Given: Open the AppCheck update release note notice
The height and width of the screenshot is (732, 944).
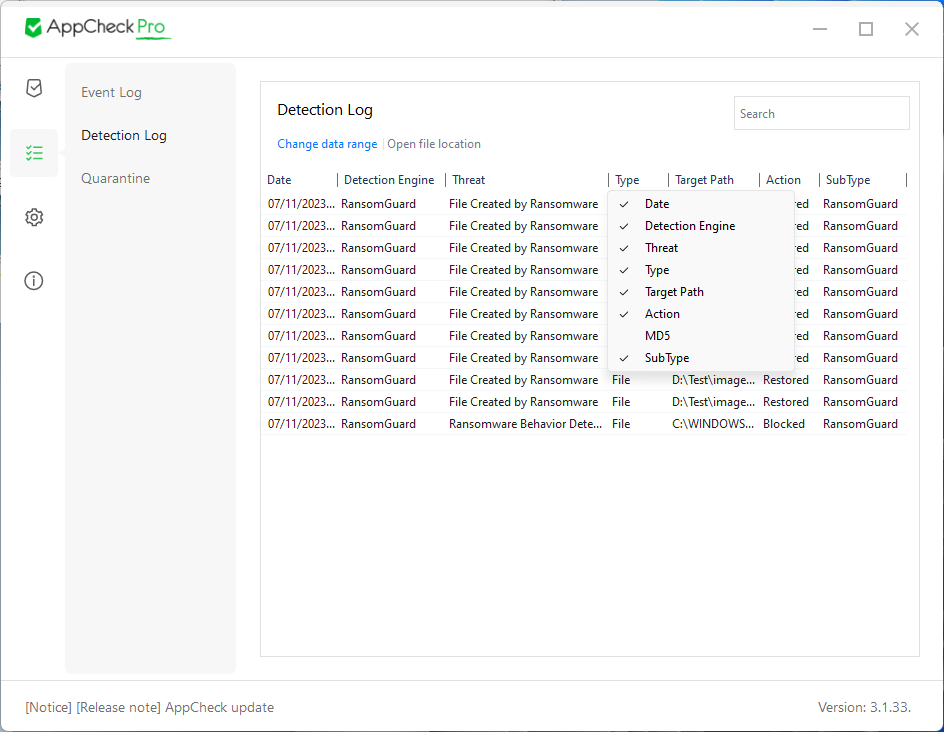Looking at the screenshot, I should pos(150,707).
